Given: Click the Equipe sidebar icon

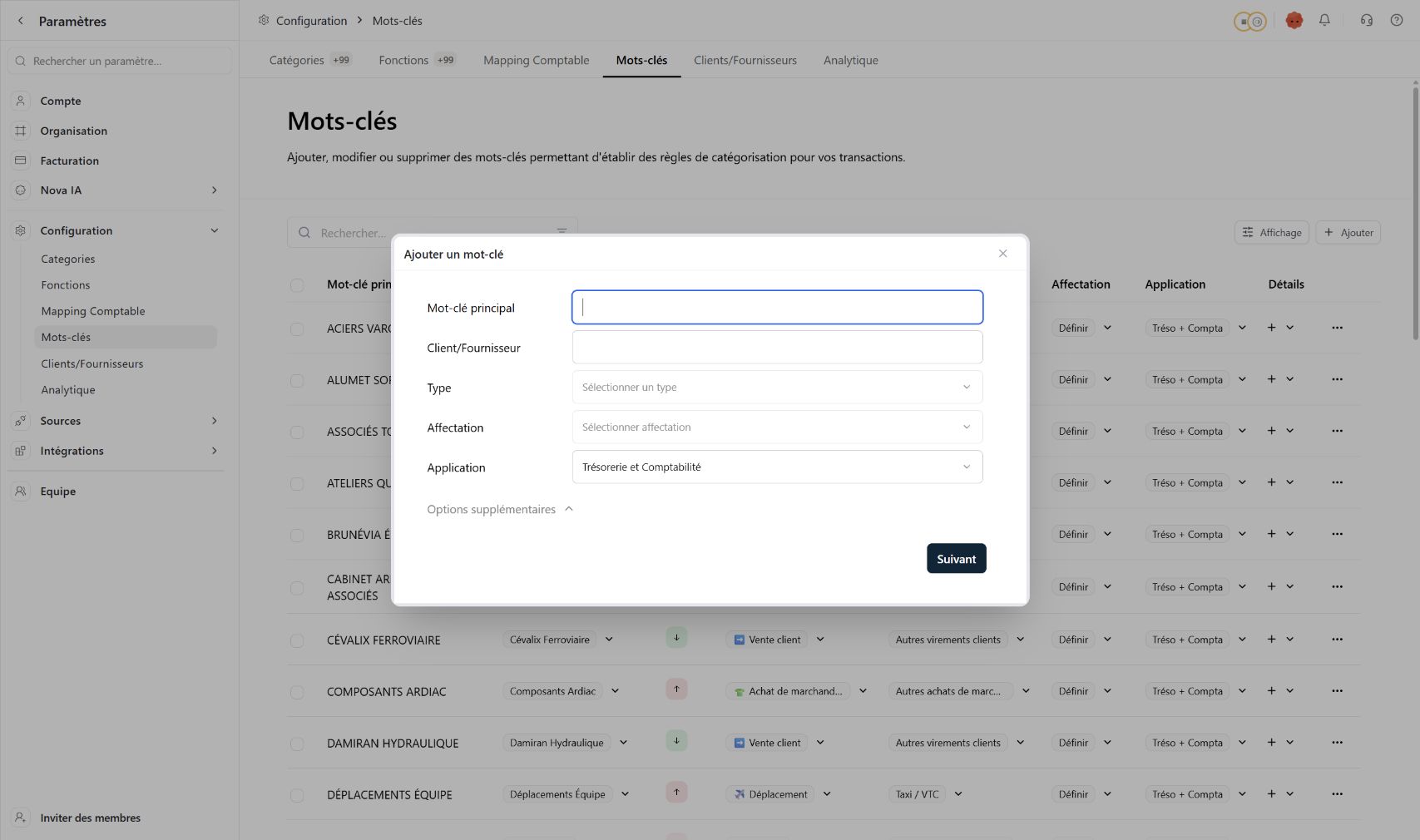Looking at the screenshot, I should [21, 492].
